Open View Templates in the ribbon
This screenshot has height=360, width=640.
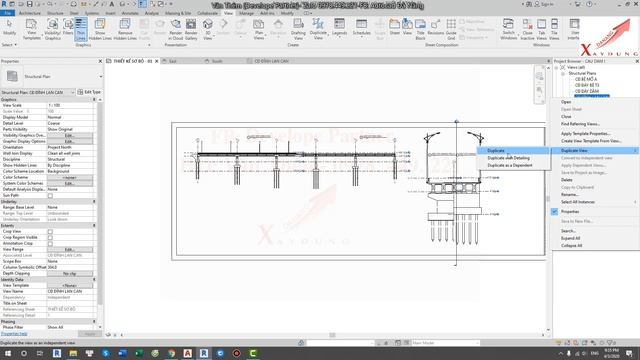(x=31, y=29)
